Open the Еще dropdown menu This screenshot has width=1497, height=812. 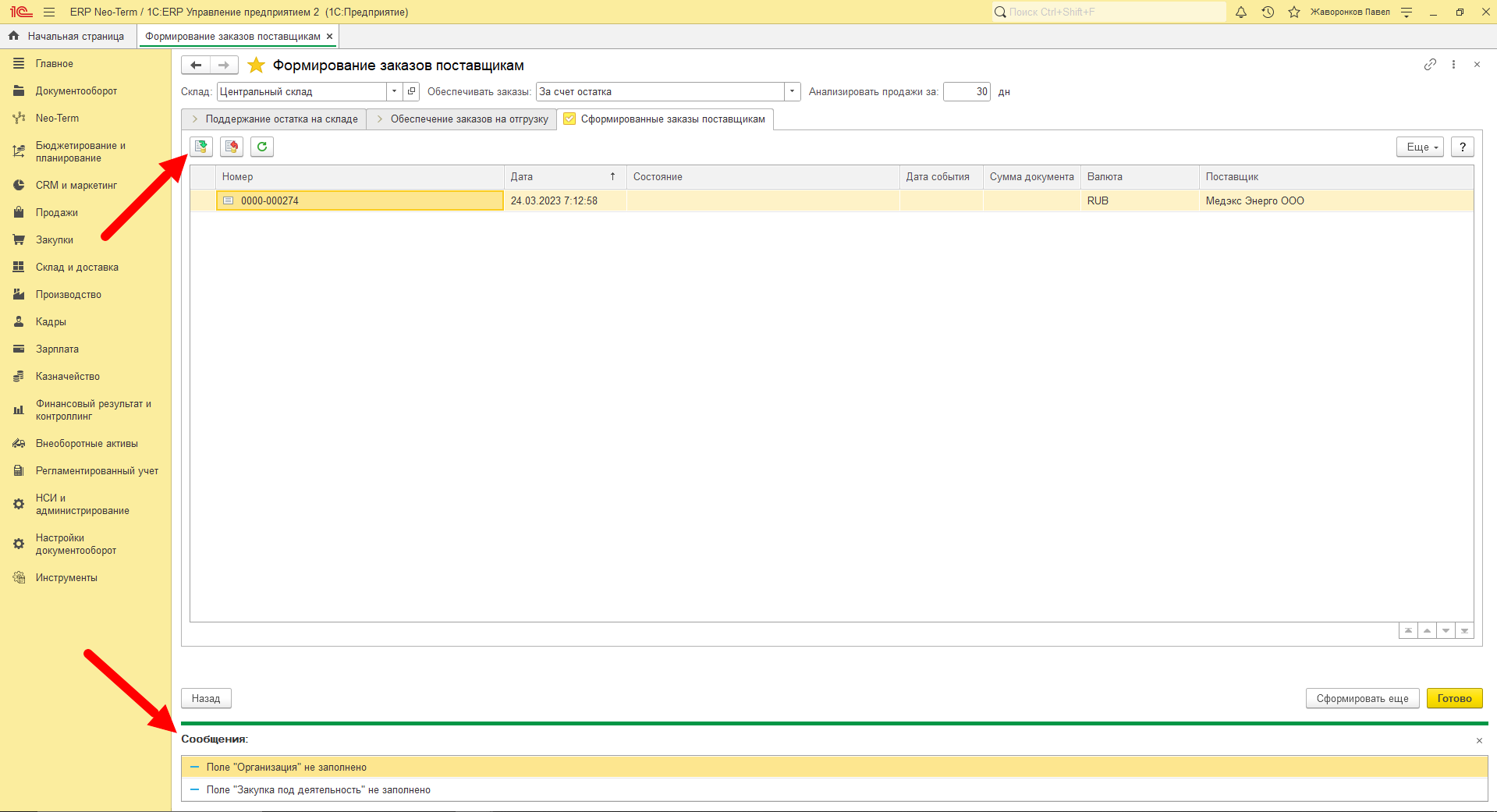click(1421, 147)
